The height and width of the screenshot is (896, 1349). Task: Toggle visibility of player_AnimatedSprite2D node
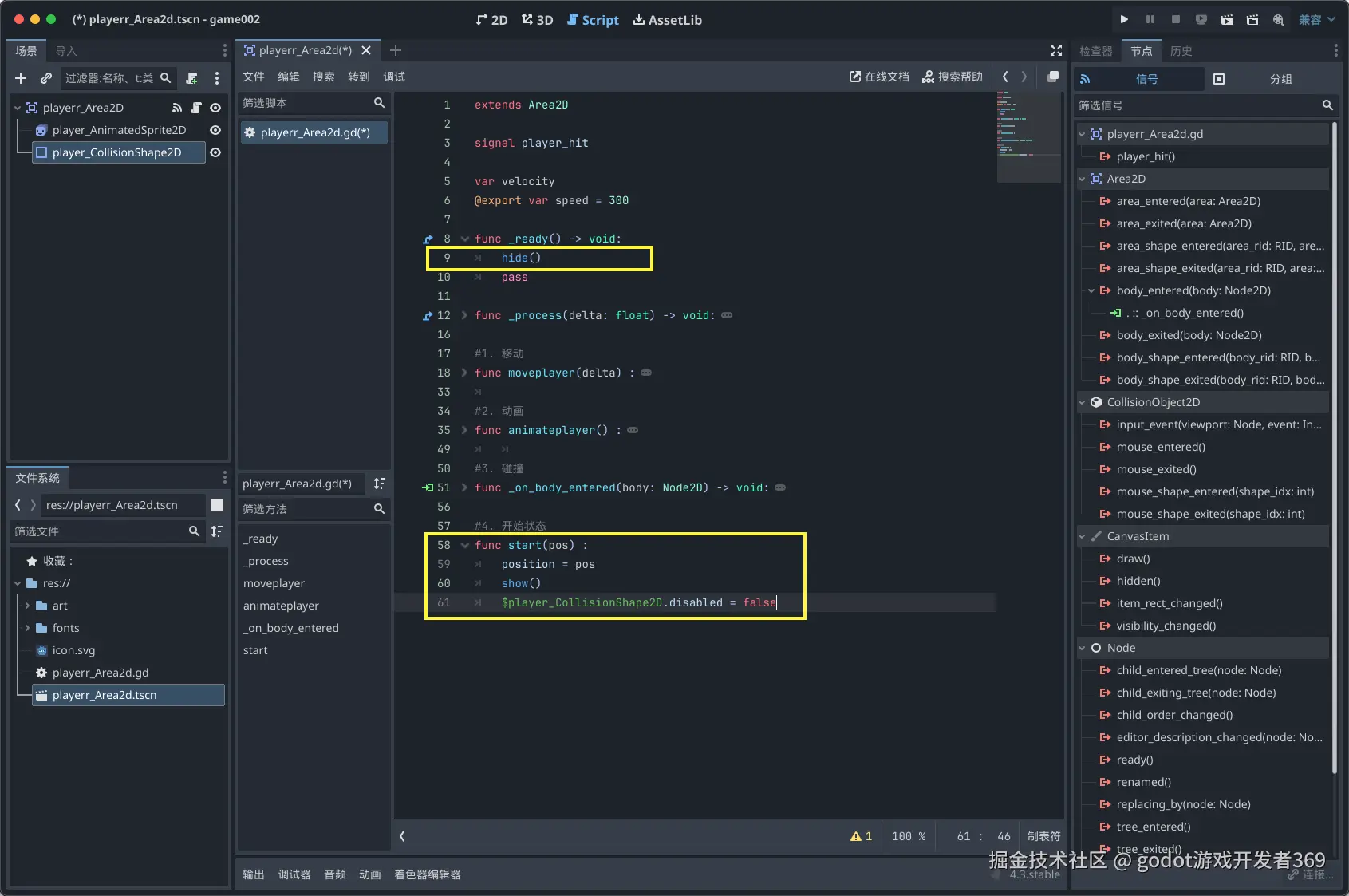point(215,130)
